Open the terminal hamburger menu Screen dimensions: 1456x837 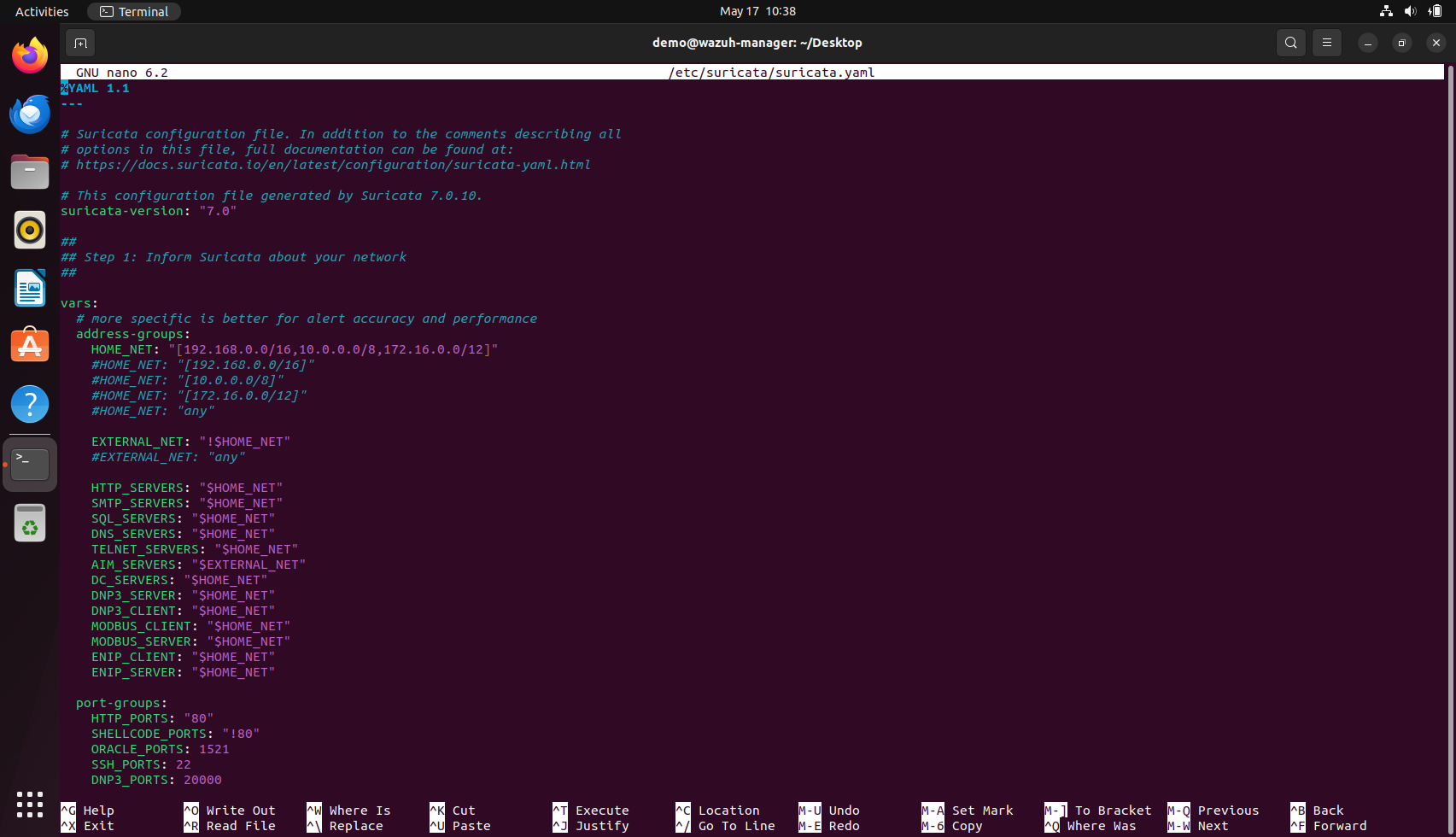(1327, 43)
